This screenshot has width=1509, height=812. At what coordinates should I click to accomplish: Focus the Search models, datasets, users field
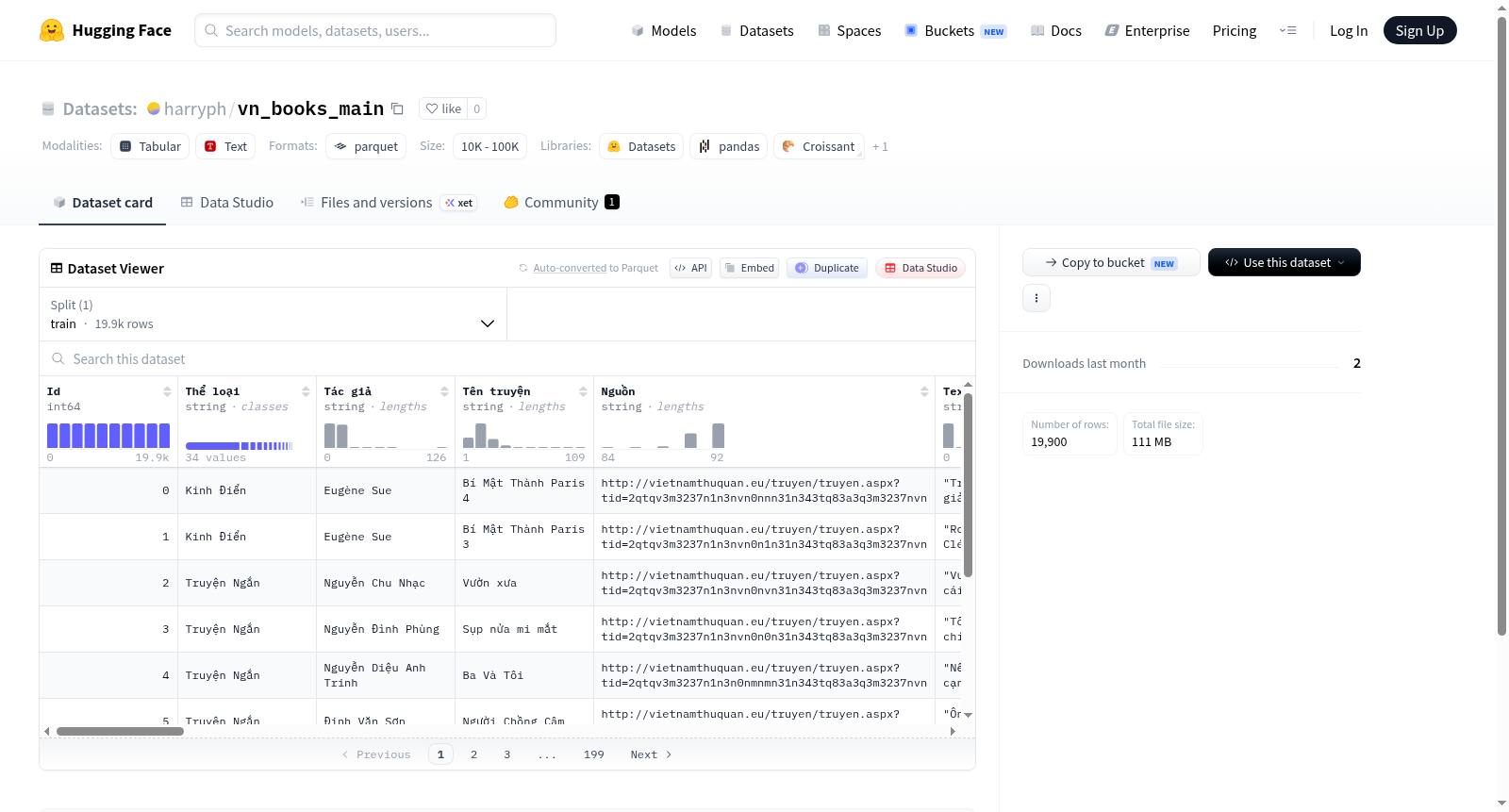coord(375,30)
